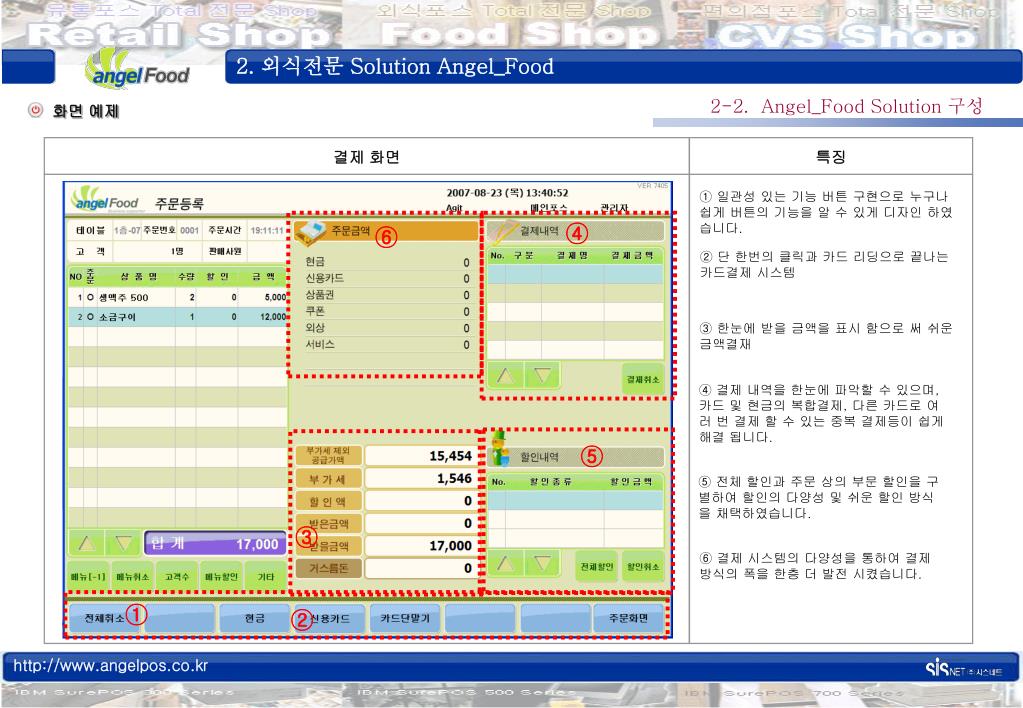The height and width of the screenshot is (708, 1023).
Task: Click the red power icon beside 화면 예제
Action: (36, 110)
